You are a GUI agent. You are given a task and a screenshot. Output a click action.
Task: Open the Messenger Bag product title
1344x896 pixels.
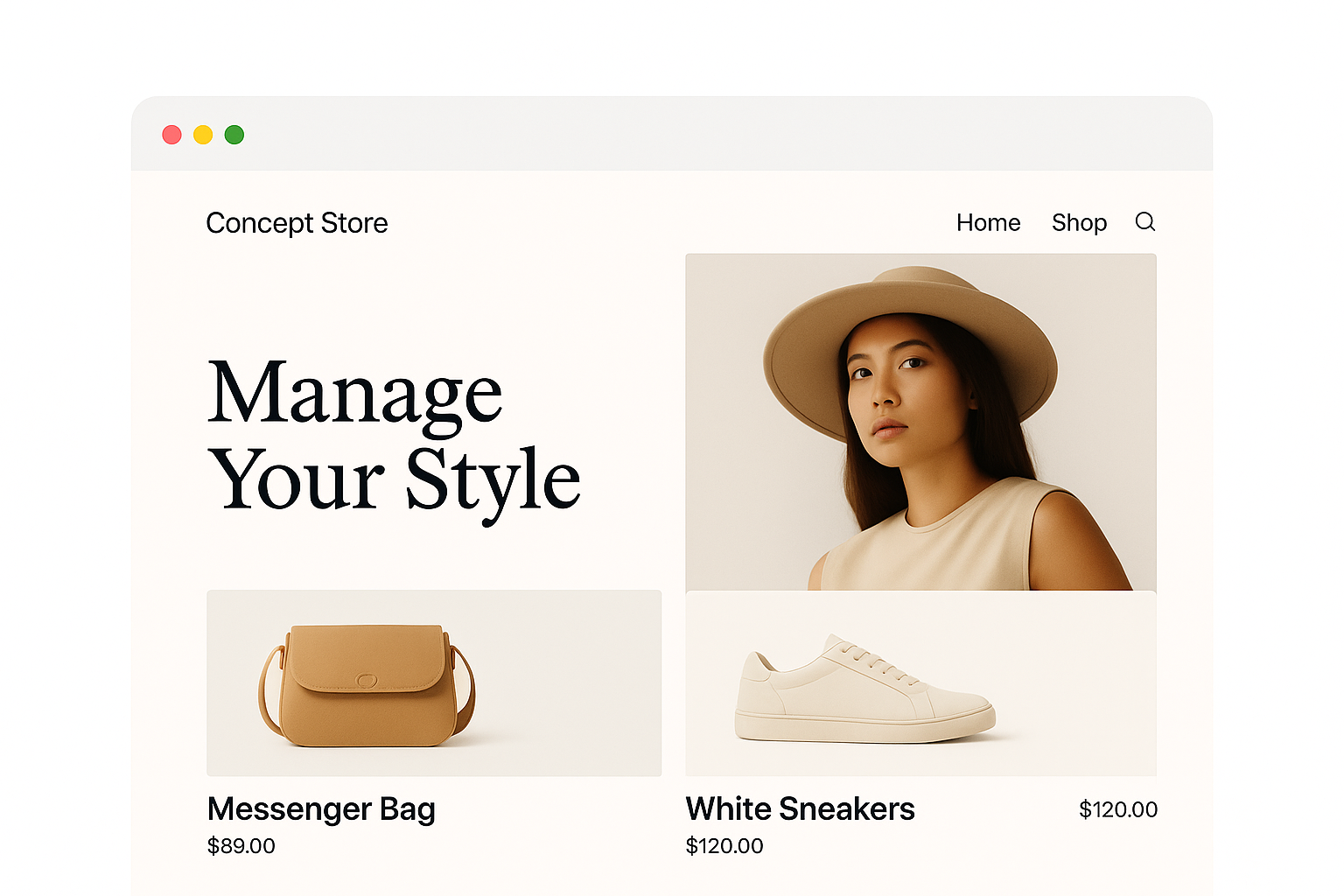321,809
